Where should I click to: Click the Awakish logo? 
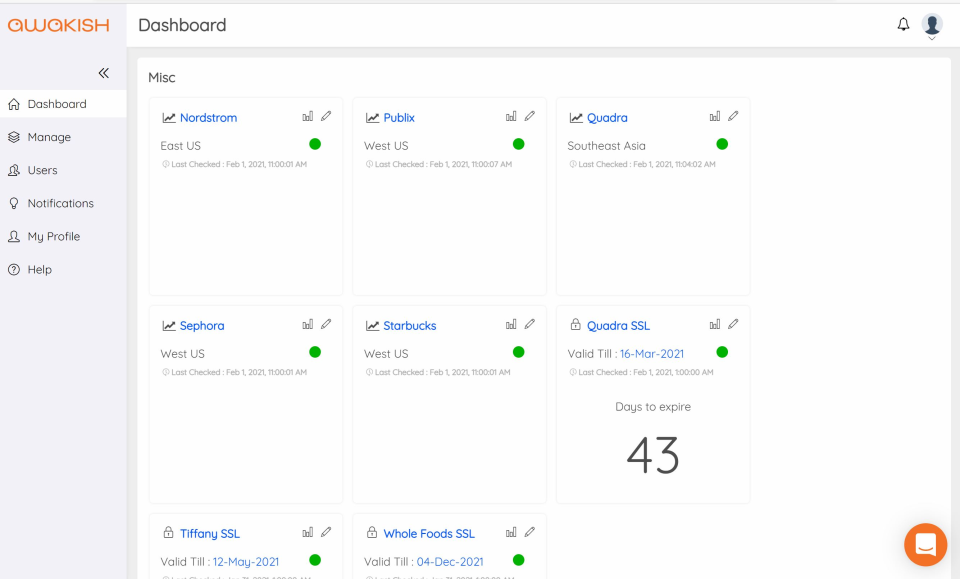58,25
